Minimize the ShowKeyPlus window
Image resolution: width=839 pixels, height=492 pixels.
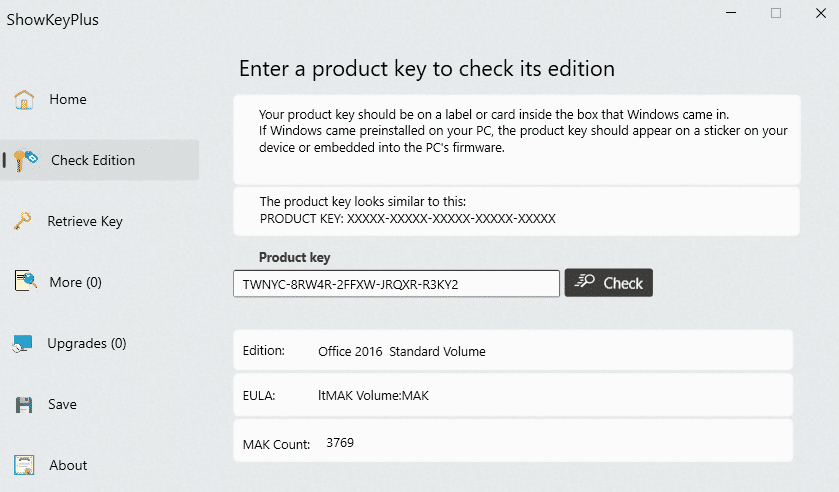pos(729,13)
